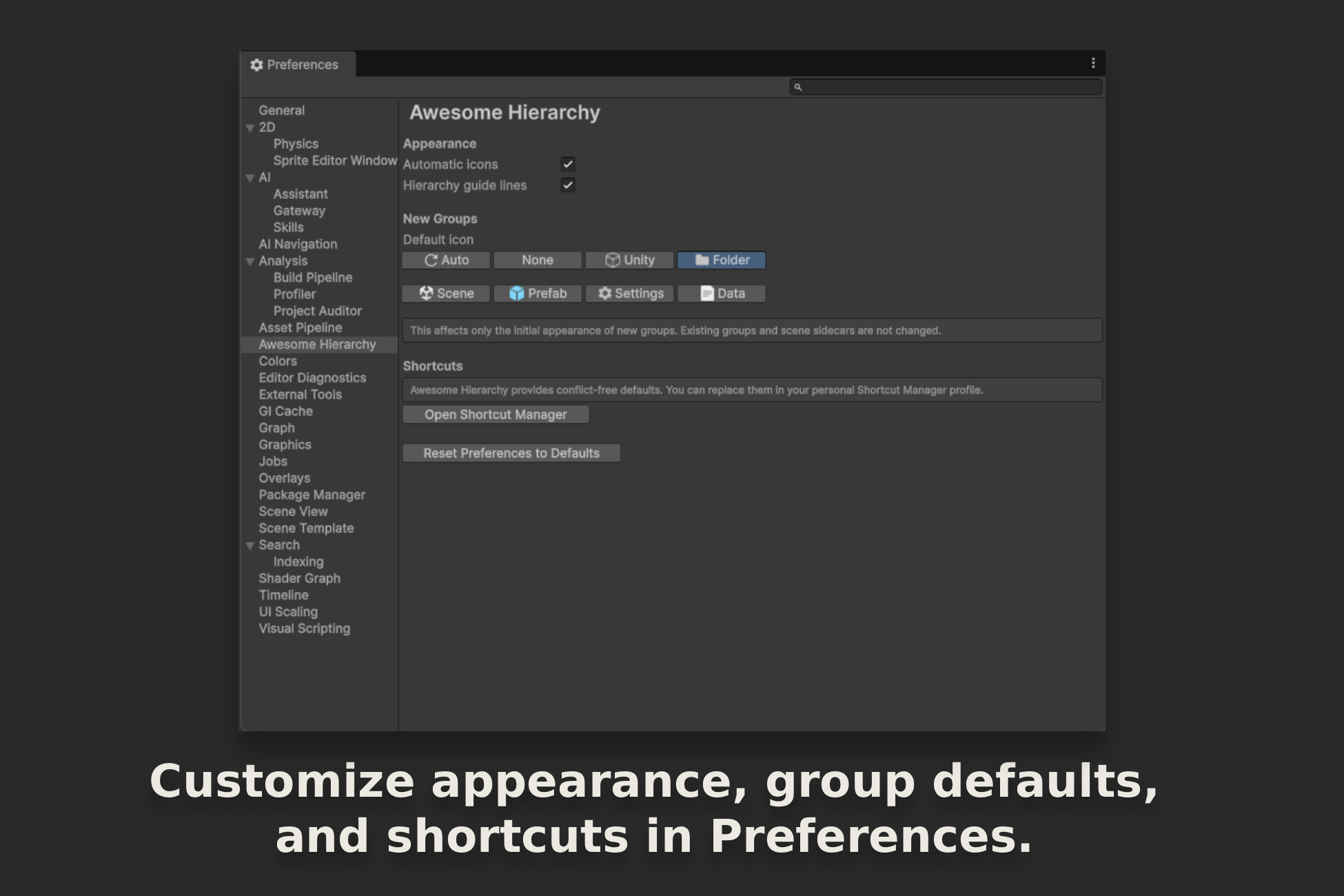Choose the Data default icon option
This screenshot has height=896, width=1344.
click(722, 294)
